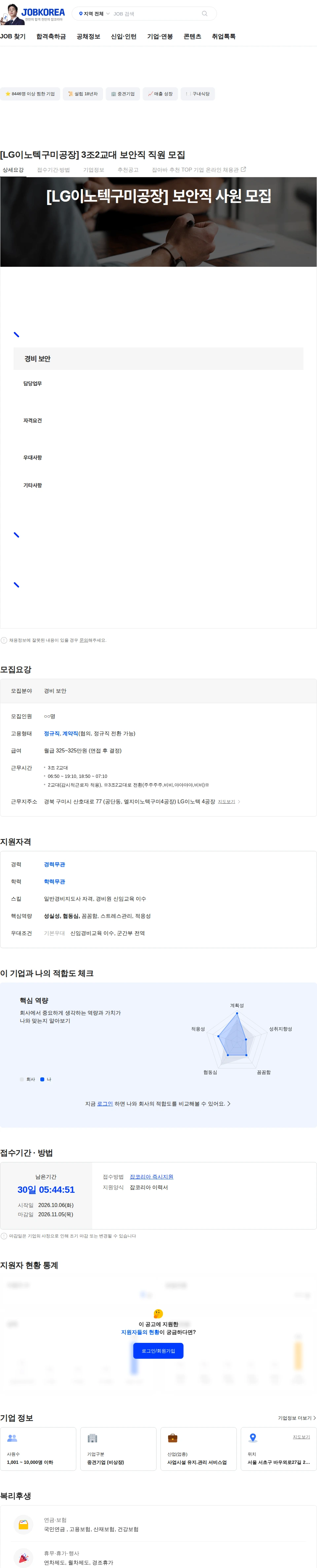This screenshot has height=1568, width=317.
Task: Click the 나 blue legend dot
Action: tap(42, 1079)
